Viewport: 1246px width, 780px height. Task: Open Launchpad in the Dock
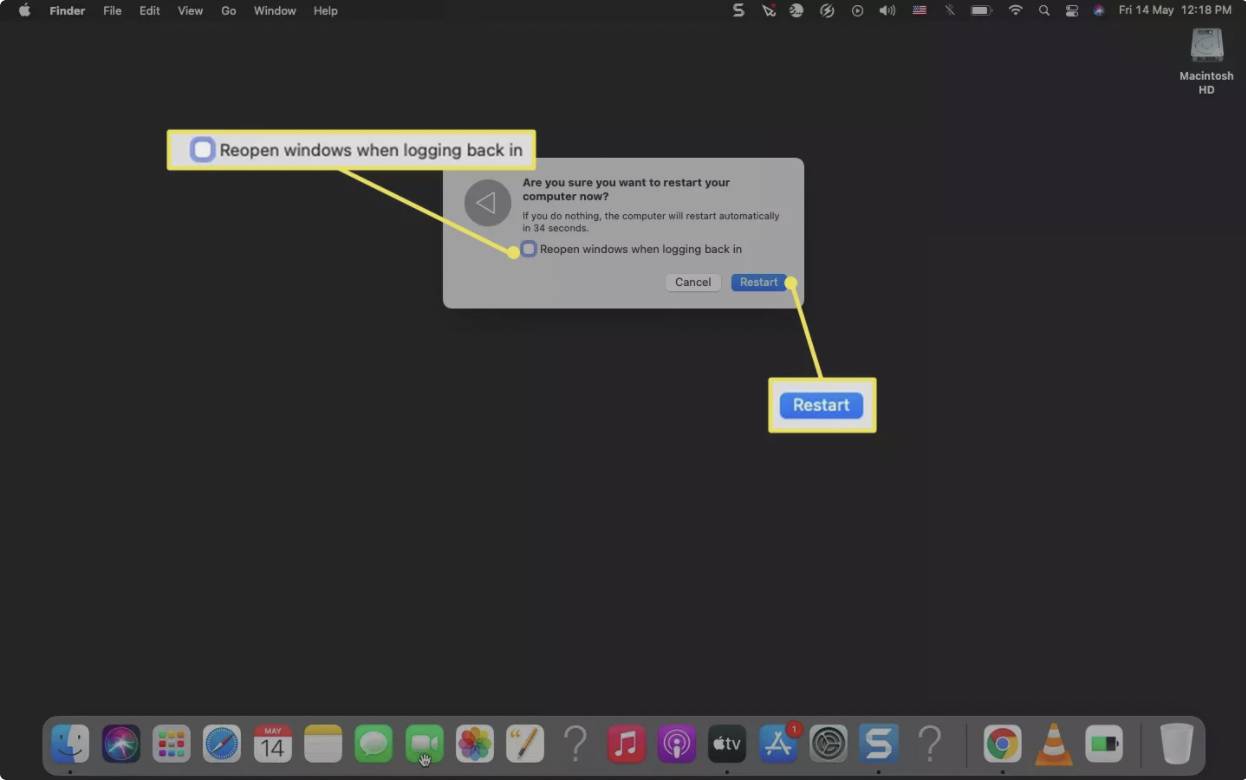click(x=172, y=744)
